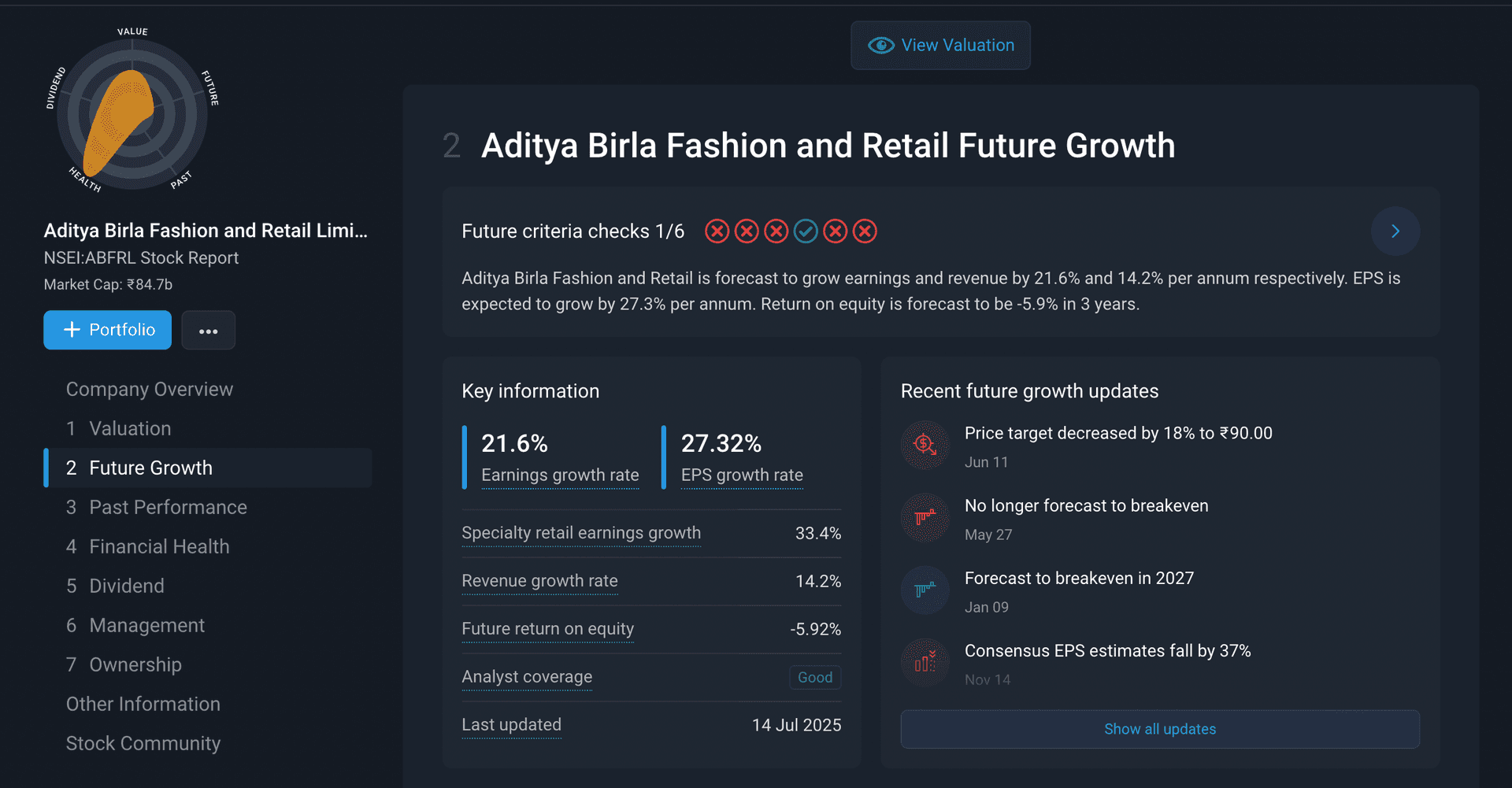Click Revenue growth rate label

tap(539, 581)
